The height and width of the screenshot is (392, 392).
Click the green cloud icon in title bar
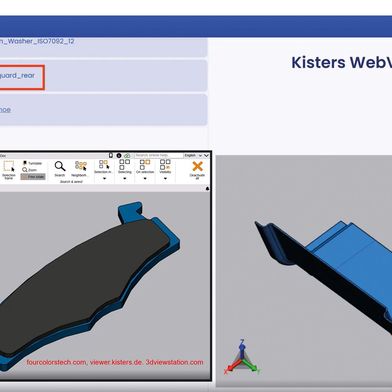point(127,156)
